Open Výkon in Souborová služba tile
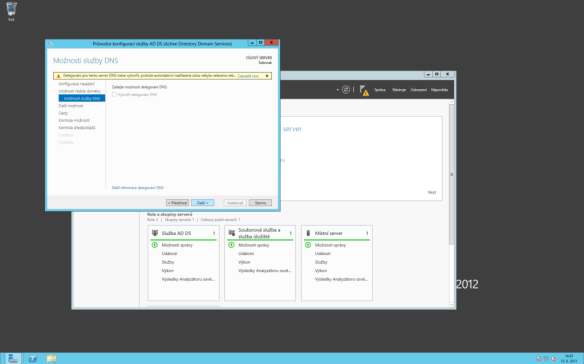The width and height of the screenshot is (584, 364). pos(244,262)
